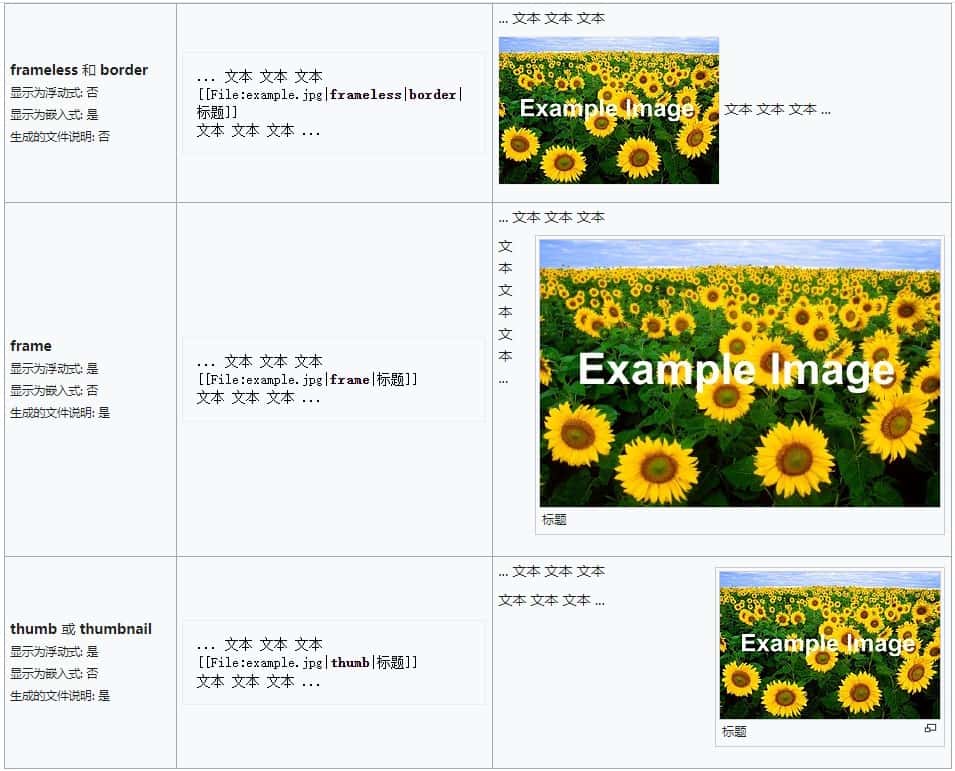Click the code block containing thumb|标题 syntax

[x=333, y=662]
